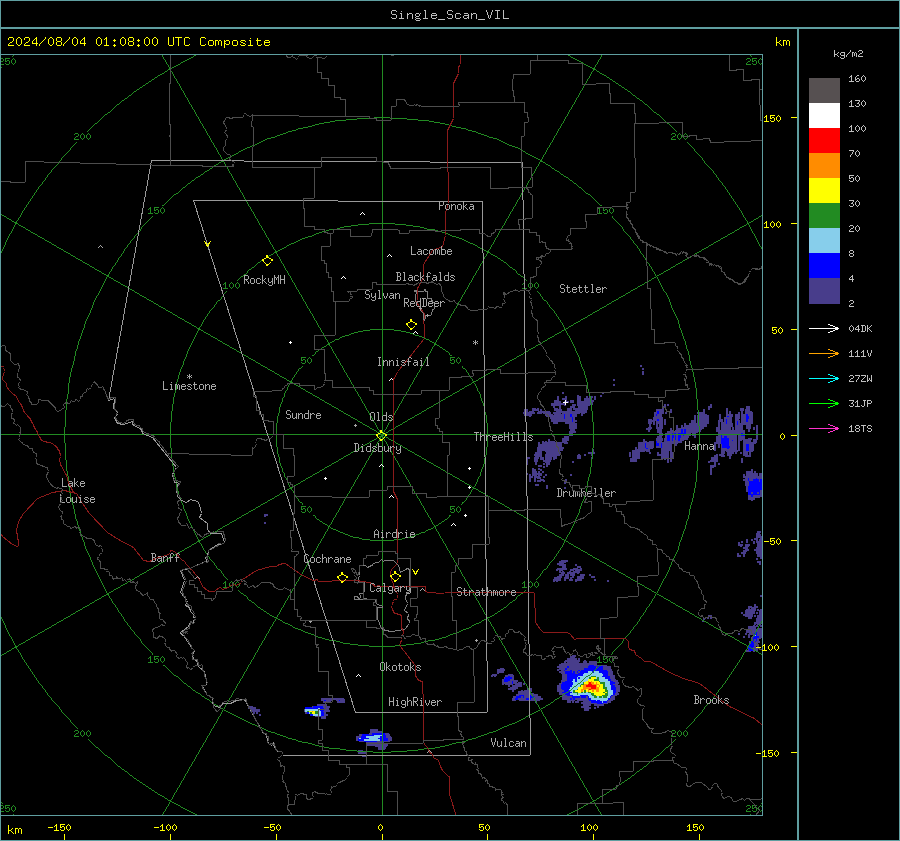
Task: Click the intense red storm cell near Brooks
Action: [592, 685]
